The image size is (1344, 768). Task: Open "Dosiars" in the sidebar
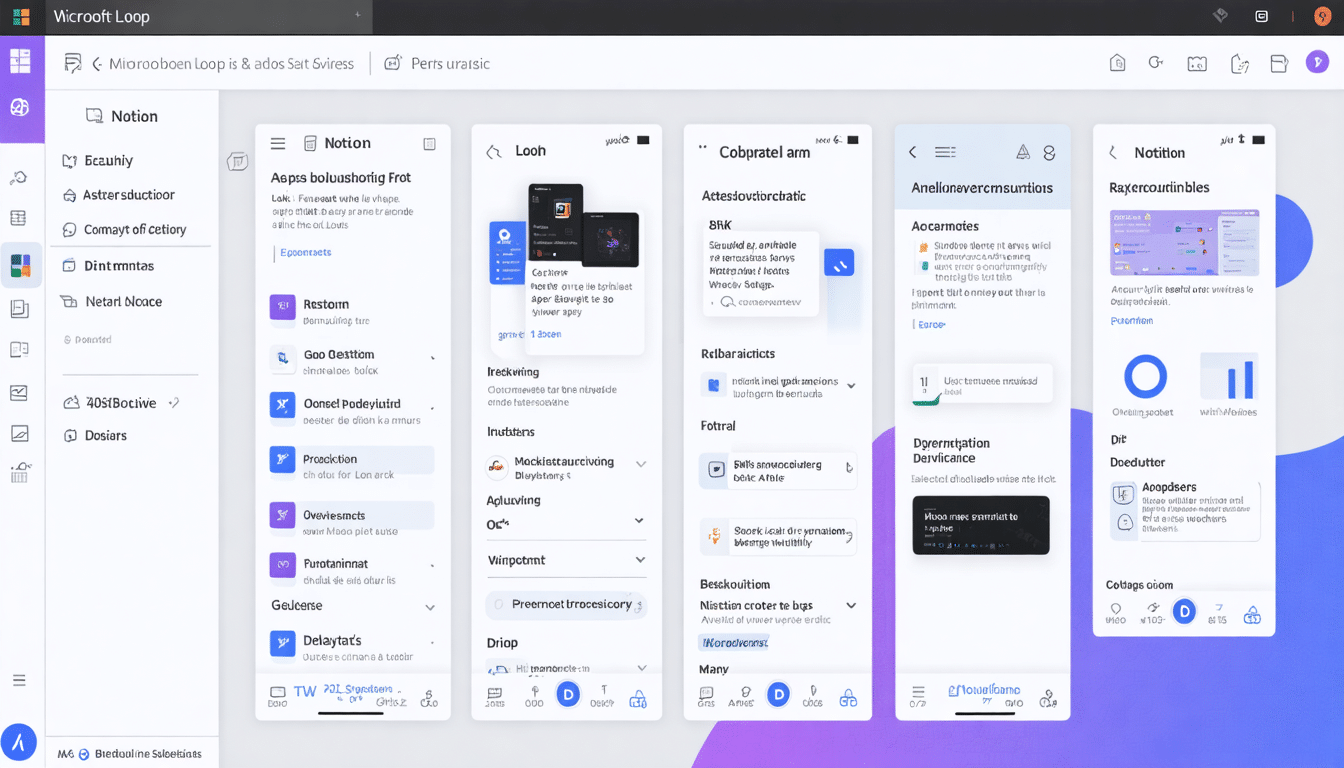point(95,435)
